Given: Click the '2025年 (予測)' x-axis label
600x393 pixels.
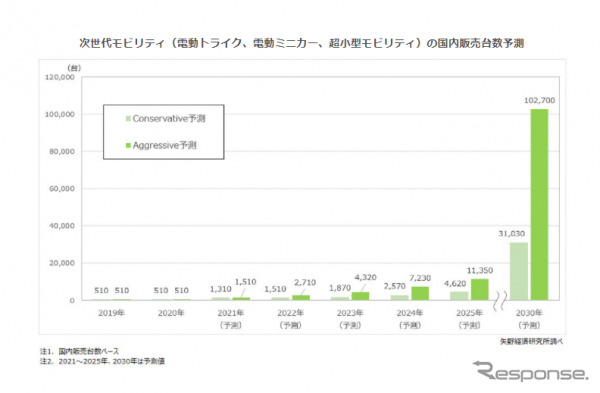Looking at the screenshot, I should click(470, 319).
